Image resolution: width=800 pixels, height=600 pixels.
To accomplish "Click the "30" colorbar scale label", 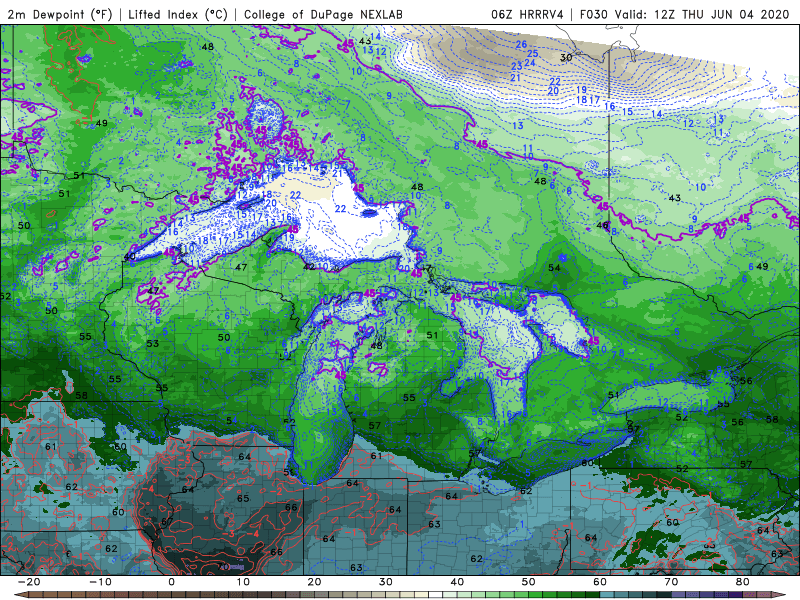I will (x=386, y=582).
